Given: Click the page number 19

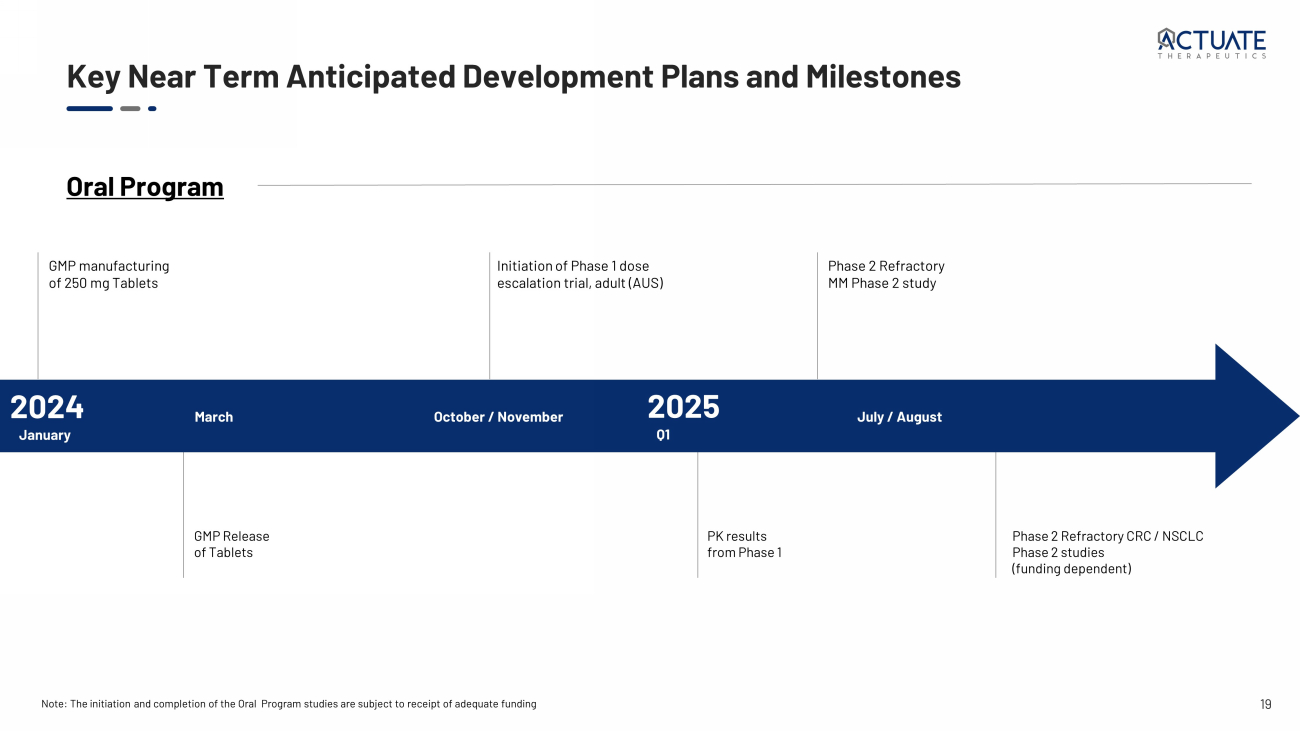Looking at the screenshot, I should click(x=1265, y=704).
